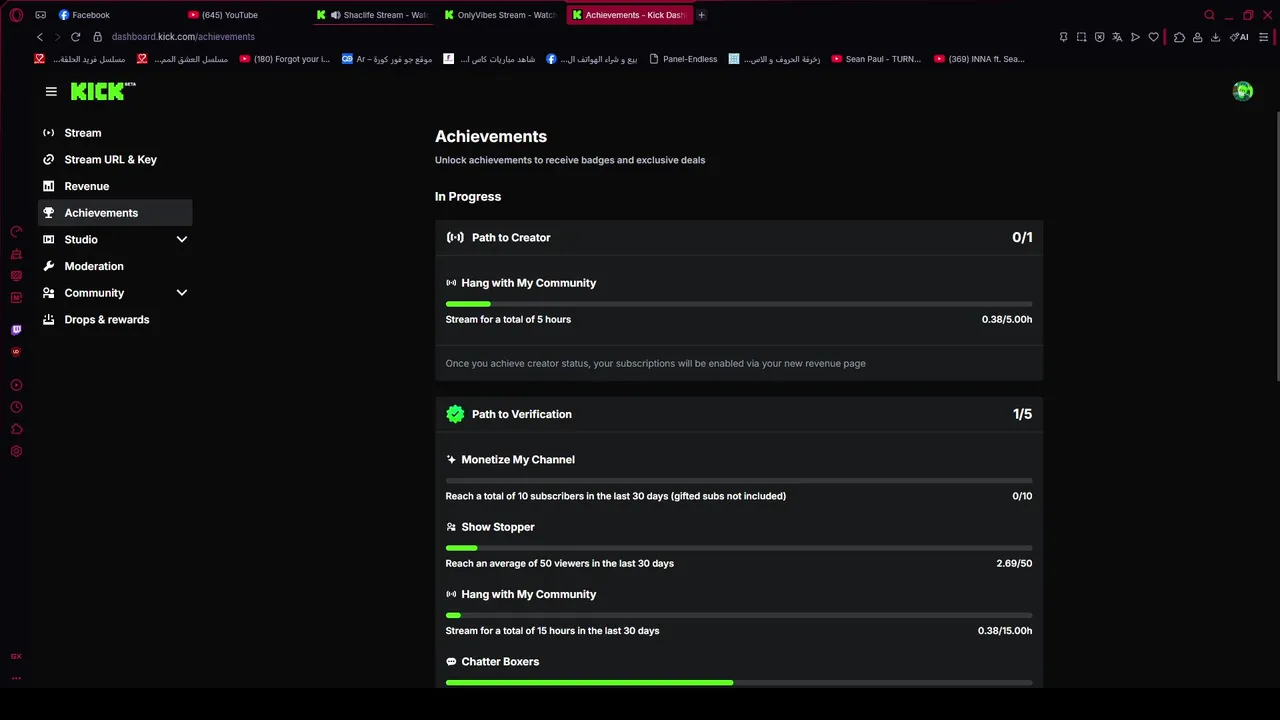1280x720 pixels.
Task: Open the browser downloads icon
Action: tap(1215, 37)
